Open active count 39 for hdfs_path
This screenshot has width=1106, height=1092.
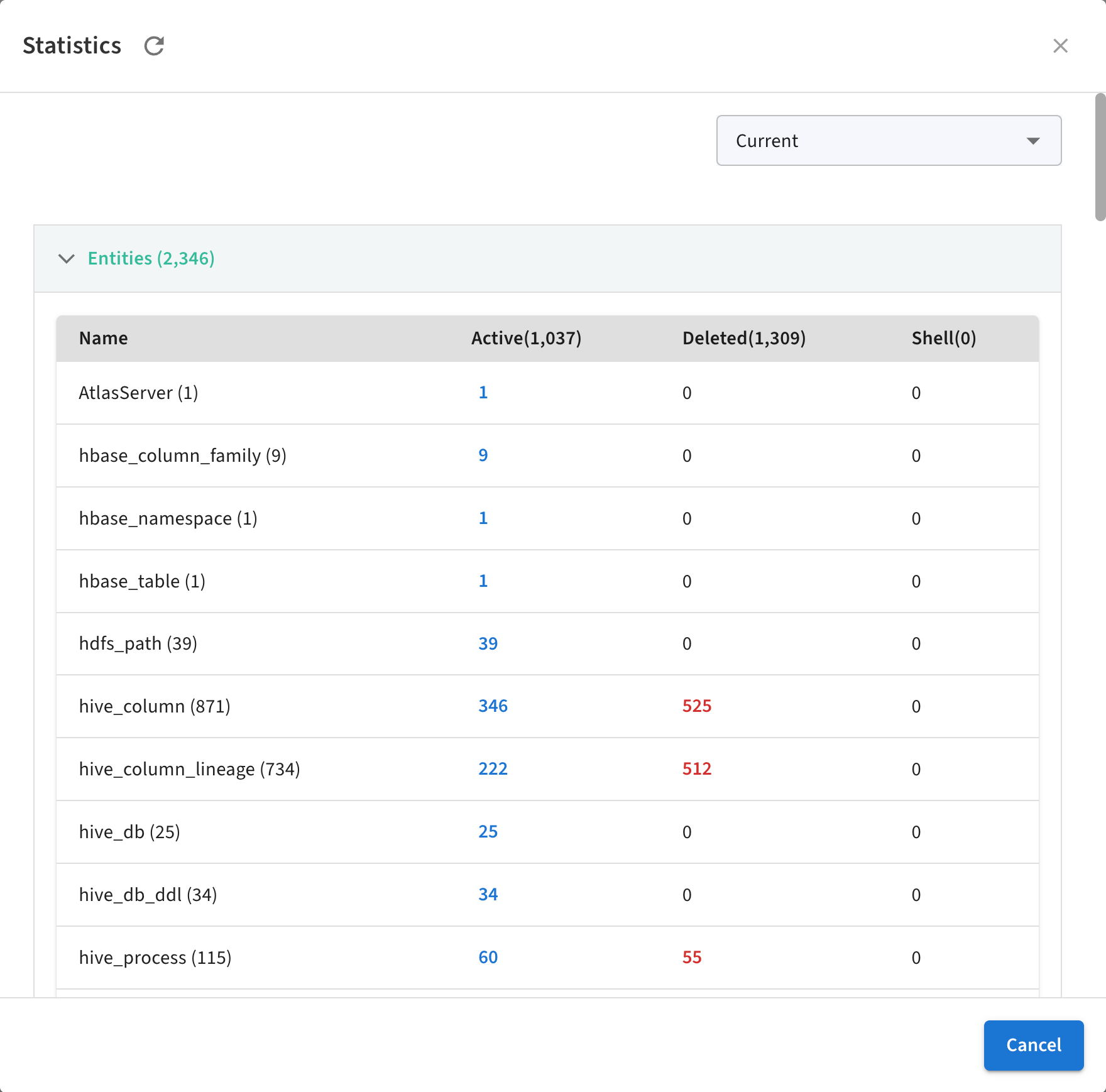[x=488, y=644]
